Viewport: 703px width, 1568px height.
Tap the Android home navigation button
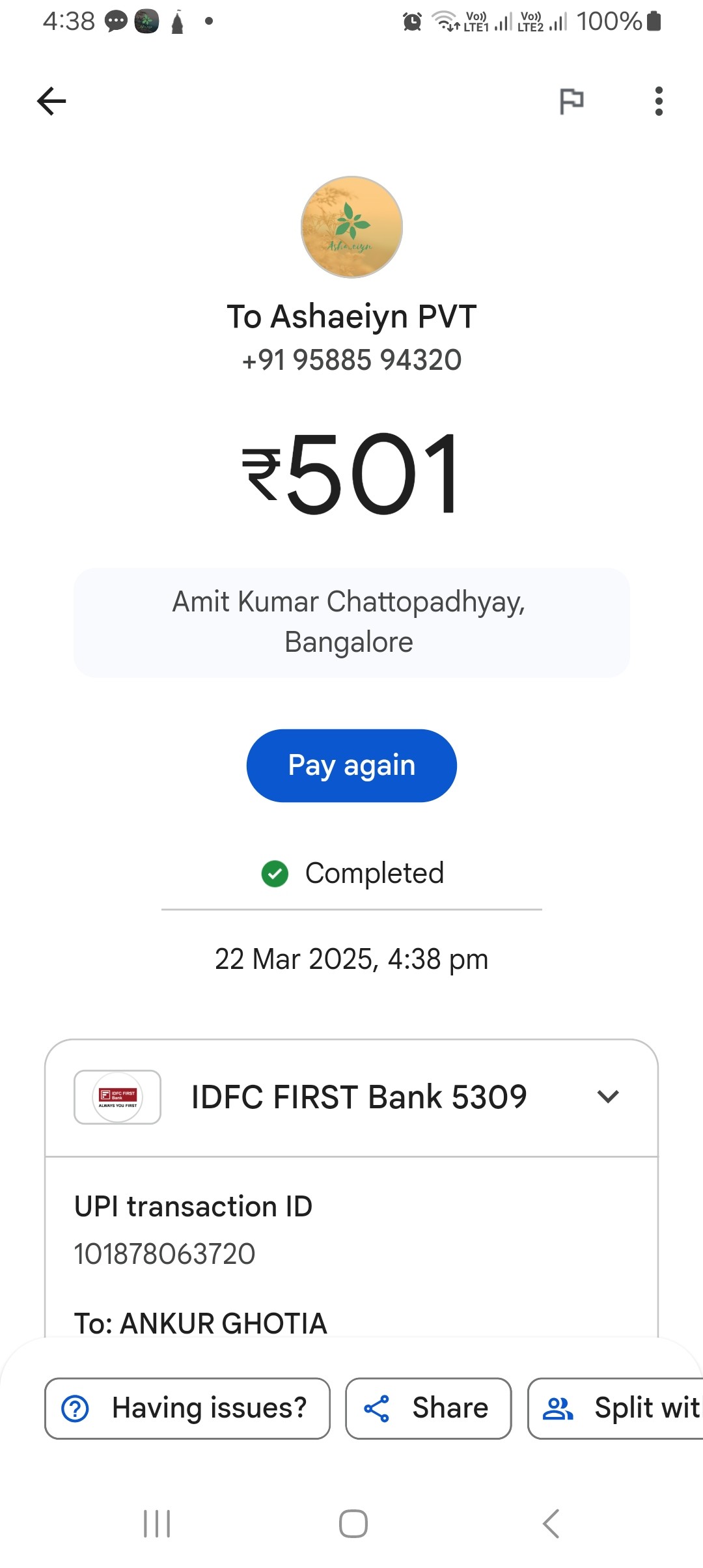pyautogui.click(x=353, y=1524)
